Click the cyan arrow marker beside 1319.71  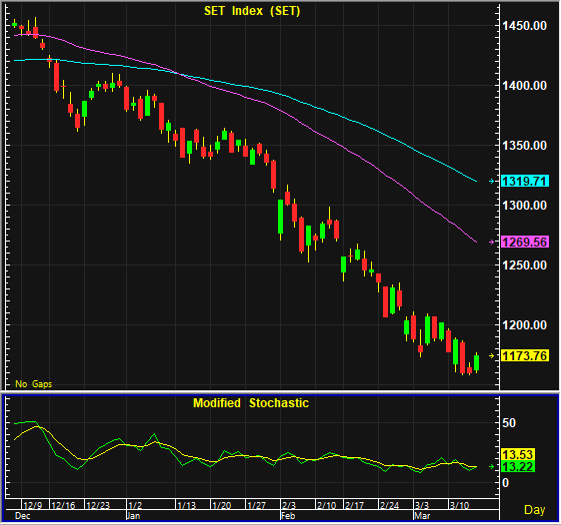(x=492, y=181)
